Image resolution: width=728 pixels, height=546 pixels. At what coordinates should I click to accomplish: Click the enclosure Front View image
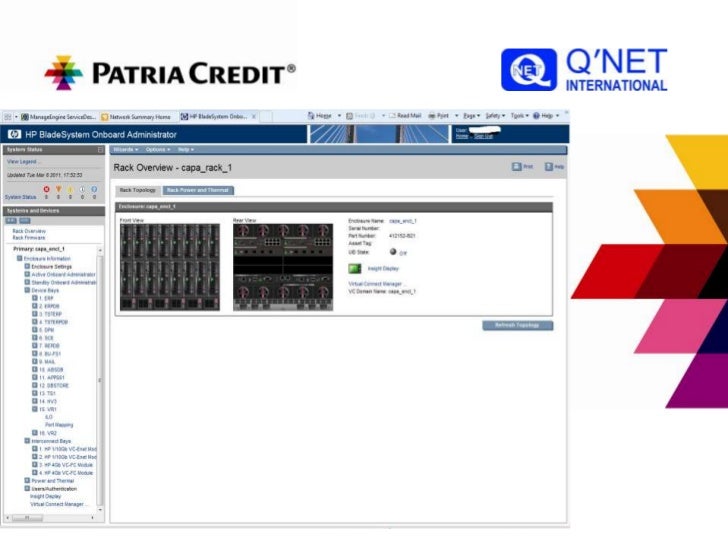170,267
